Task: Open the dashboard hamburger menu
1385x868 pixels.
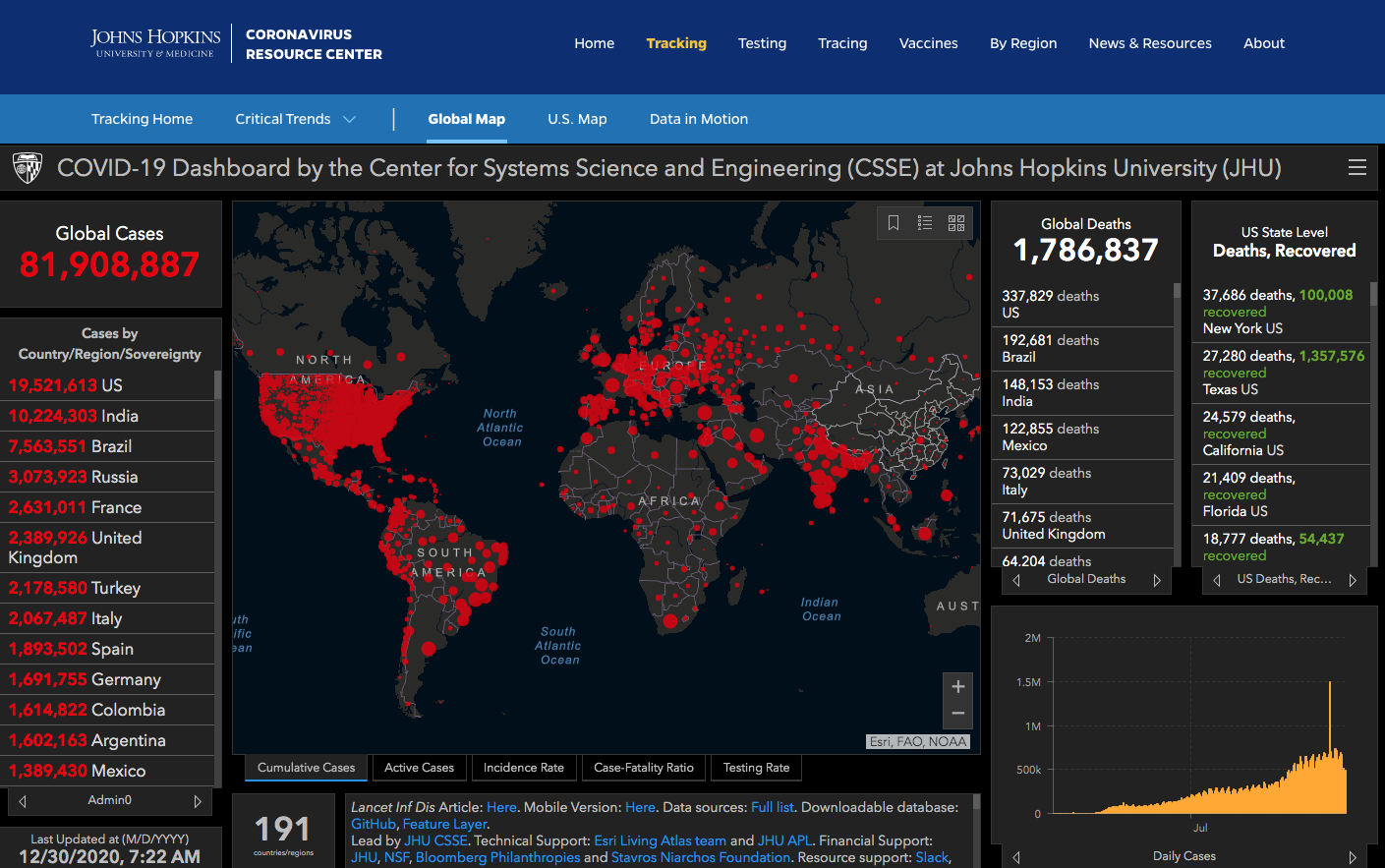Action: coord(1357,168)
